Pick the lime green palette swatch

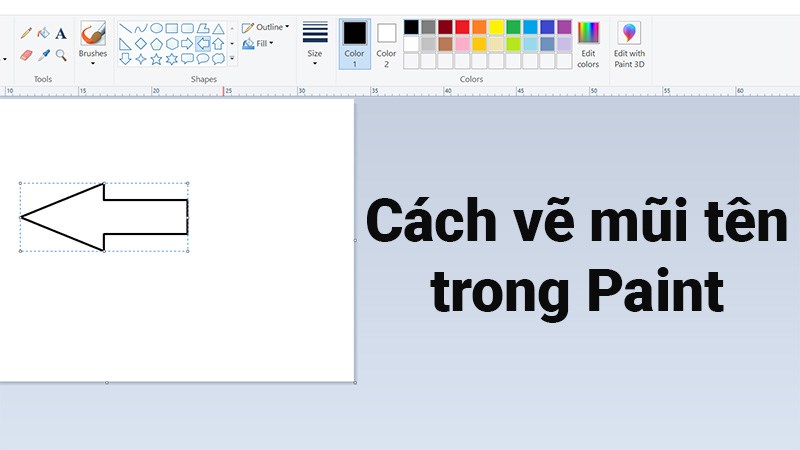[x=513, y=44]
